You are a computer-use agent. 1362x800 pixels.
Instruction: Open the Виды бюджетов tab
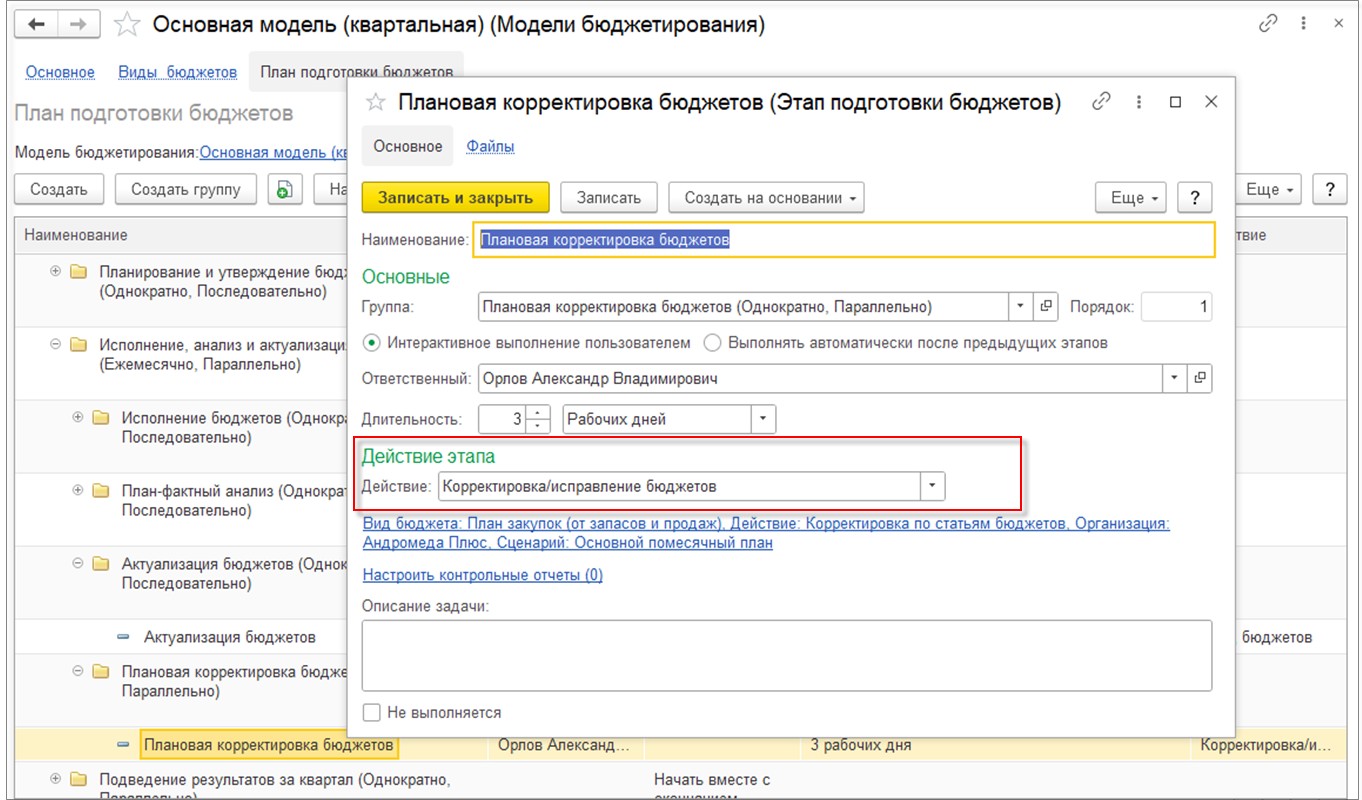[x=177, y=72]
